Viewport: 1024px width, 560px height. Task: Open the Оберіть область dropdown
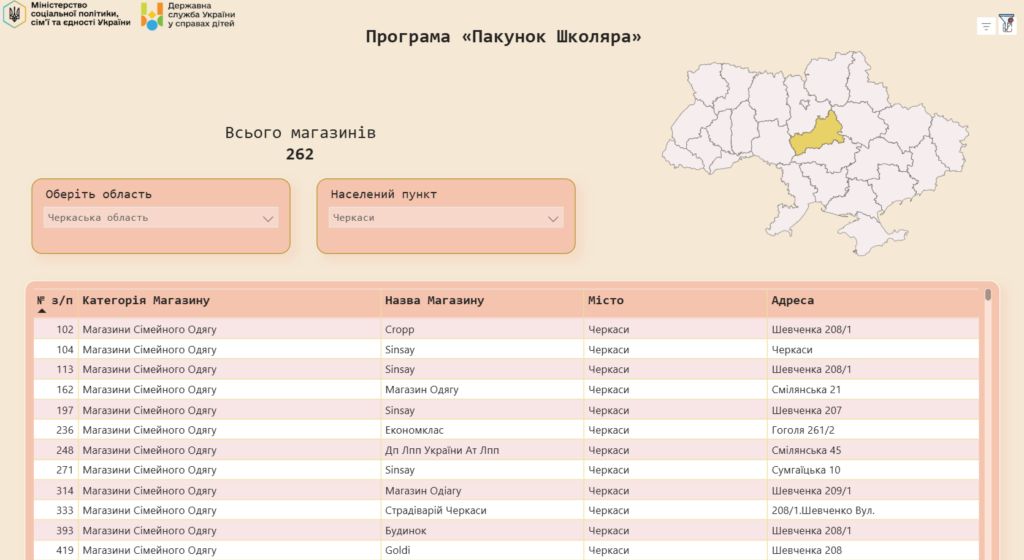click(161, 218)
